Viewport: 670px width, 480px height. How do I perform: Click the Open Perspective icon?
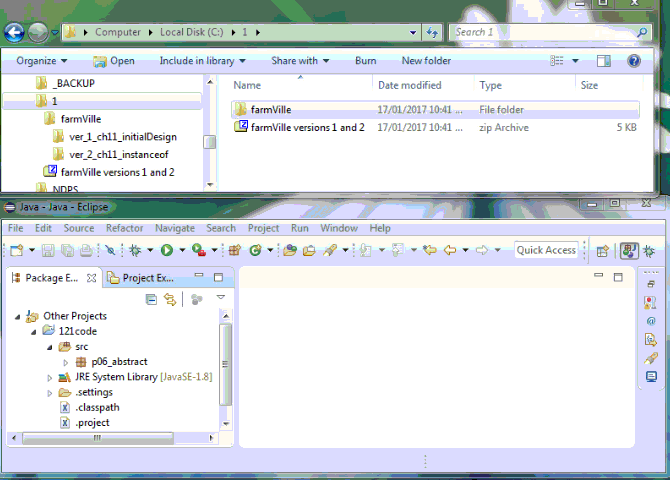point(602,251)
